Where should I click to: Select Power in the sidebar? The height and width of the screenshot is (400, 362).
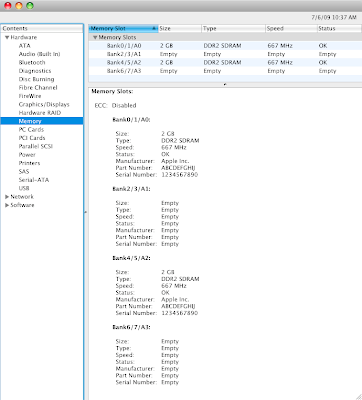[27, 155]
